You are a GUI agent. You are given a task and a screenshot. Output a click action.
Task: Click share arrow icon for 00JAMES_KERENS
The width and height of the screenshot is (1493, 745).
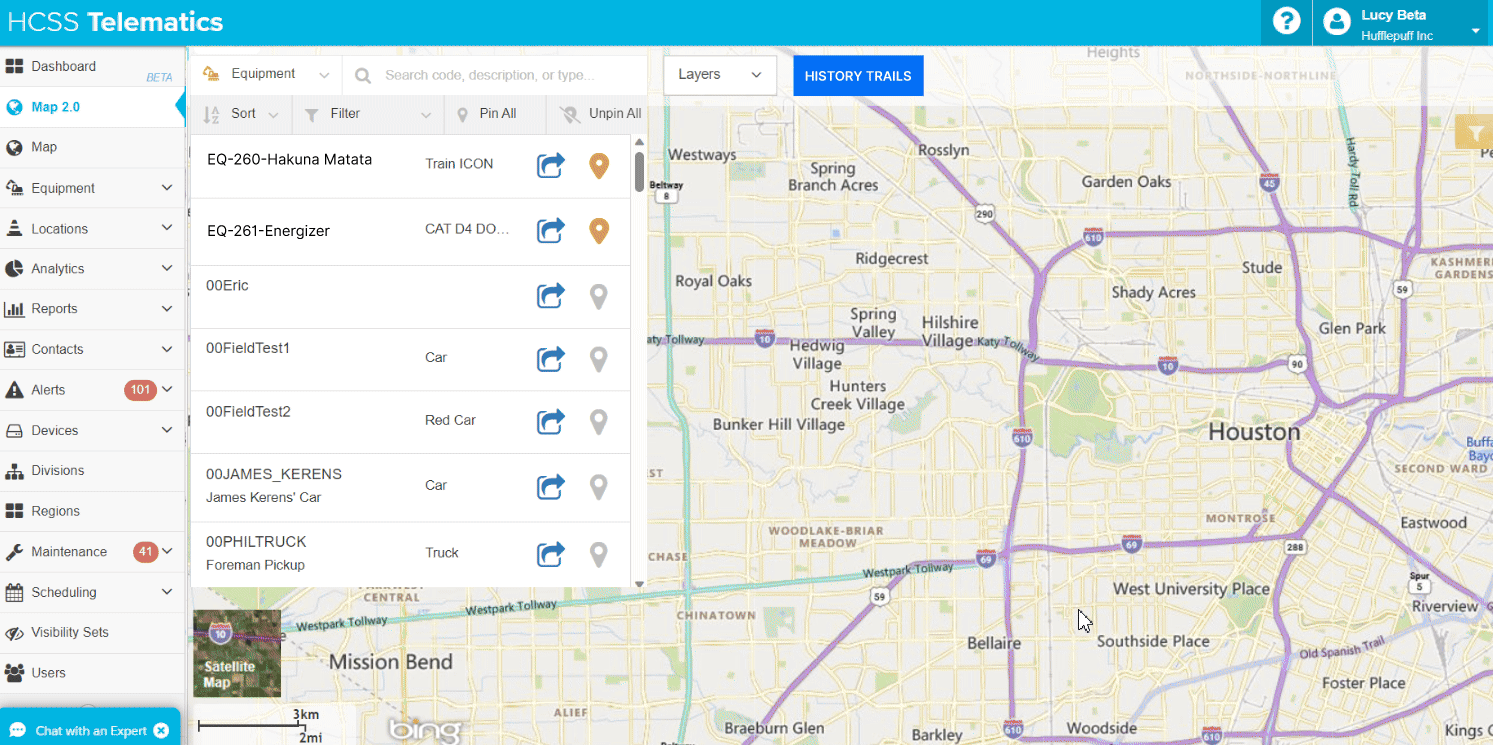point(551,486)
